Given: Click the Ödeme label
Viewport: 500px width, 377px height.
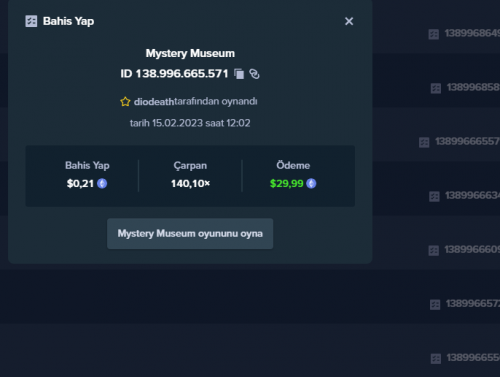Looking at the screenshot, I should click(293, 165).
